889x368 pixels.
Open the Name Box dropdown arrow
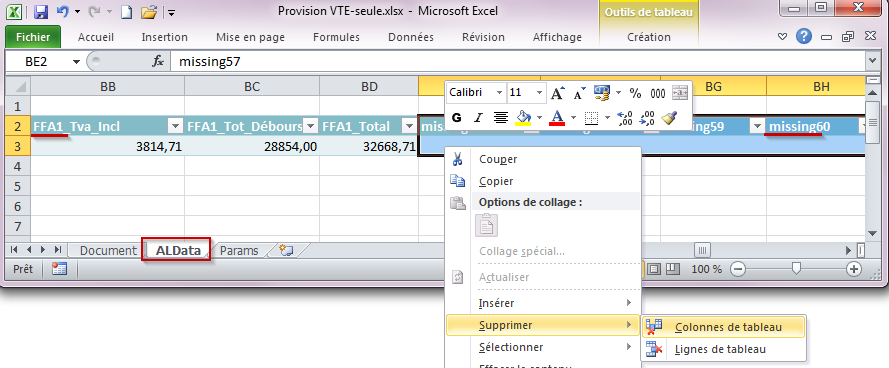(76, 62)
